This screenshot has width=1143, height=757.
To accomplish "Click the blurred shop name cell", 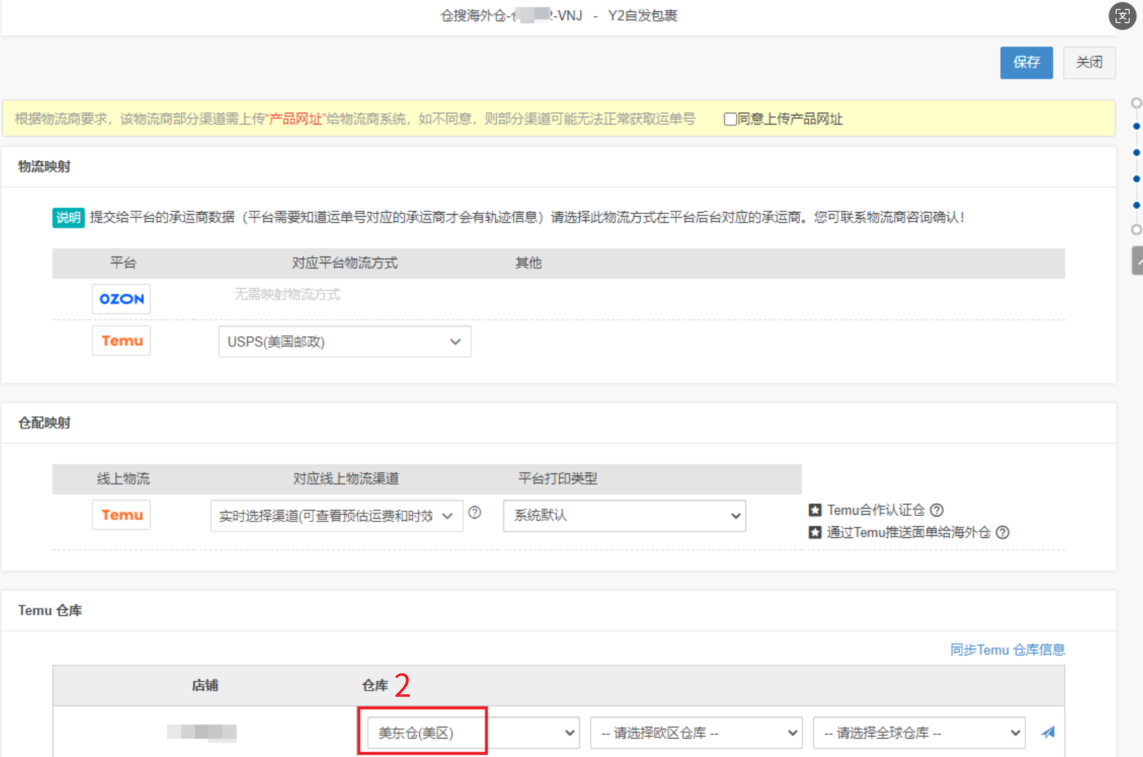I will (202, 732).
